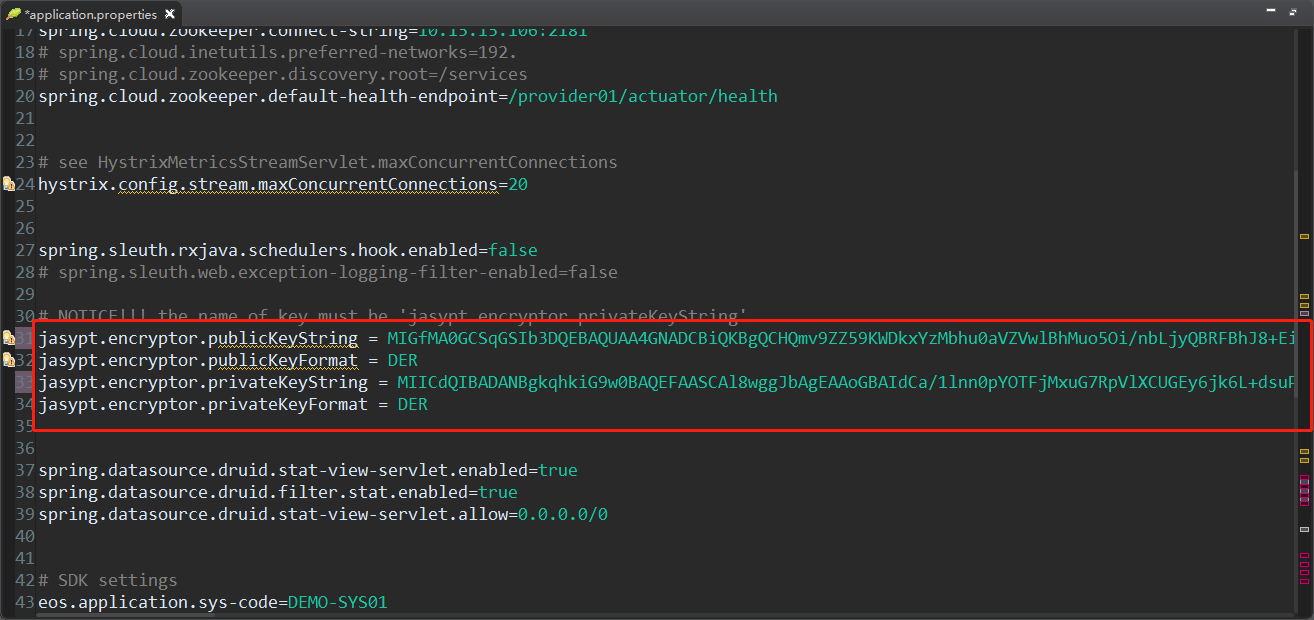
Task: Click the 0.0.0.0/0 allow value
Action: [562, 514]
